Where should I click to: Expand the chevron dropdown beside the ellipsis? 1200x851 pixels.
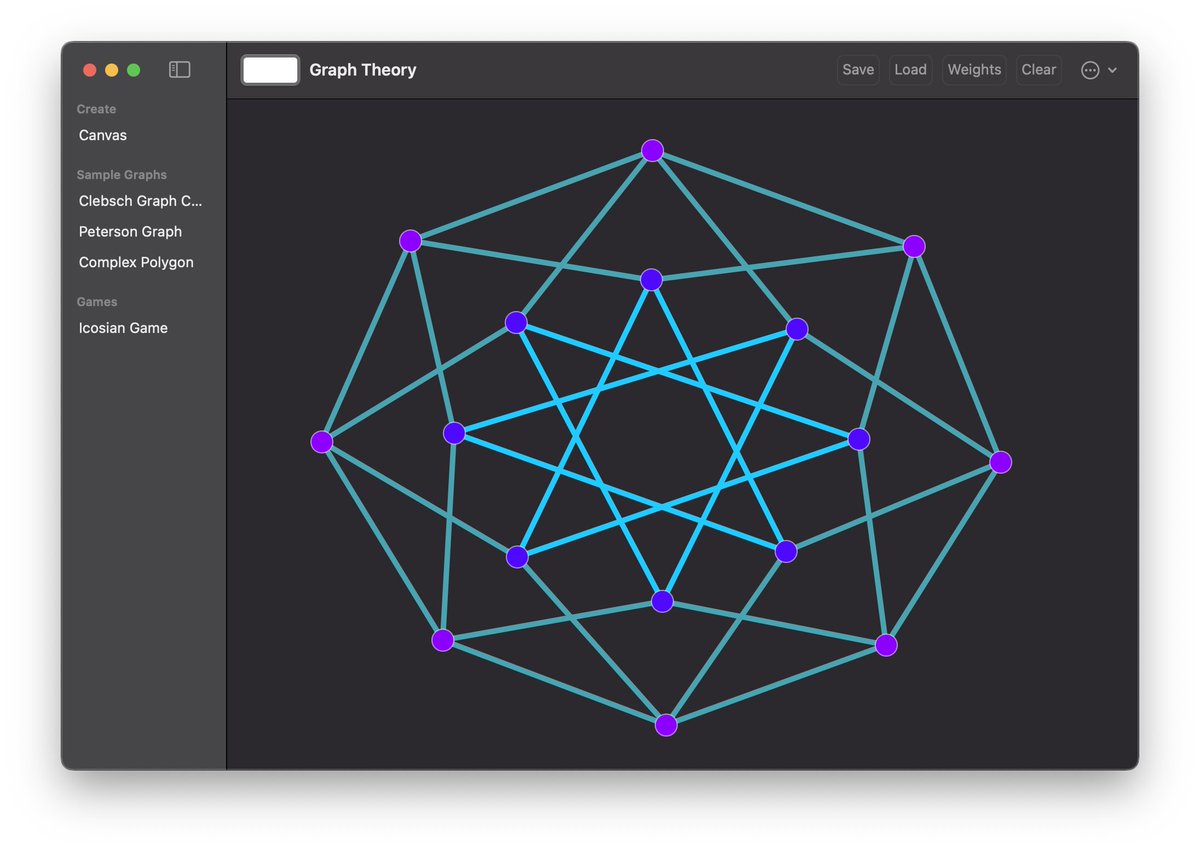coord(1112,70)
